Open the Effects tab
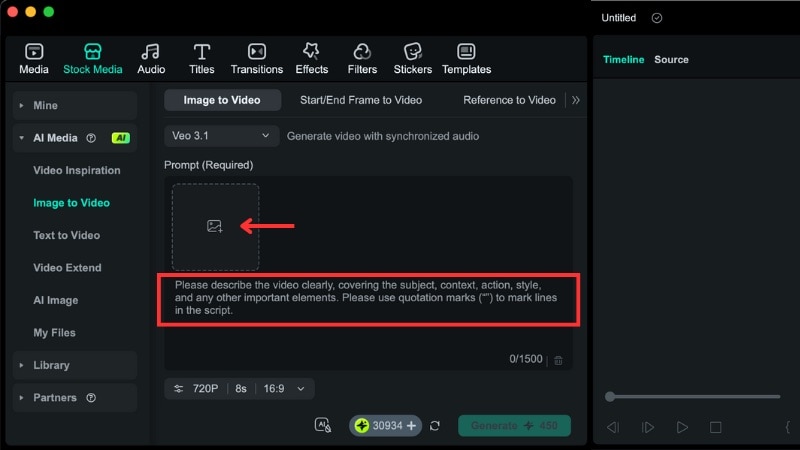Screen dimensions: 800x450 (311, 59)
